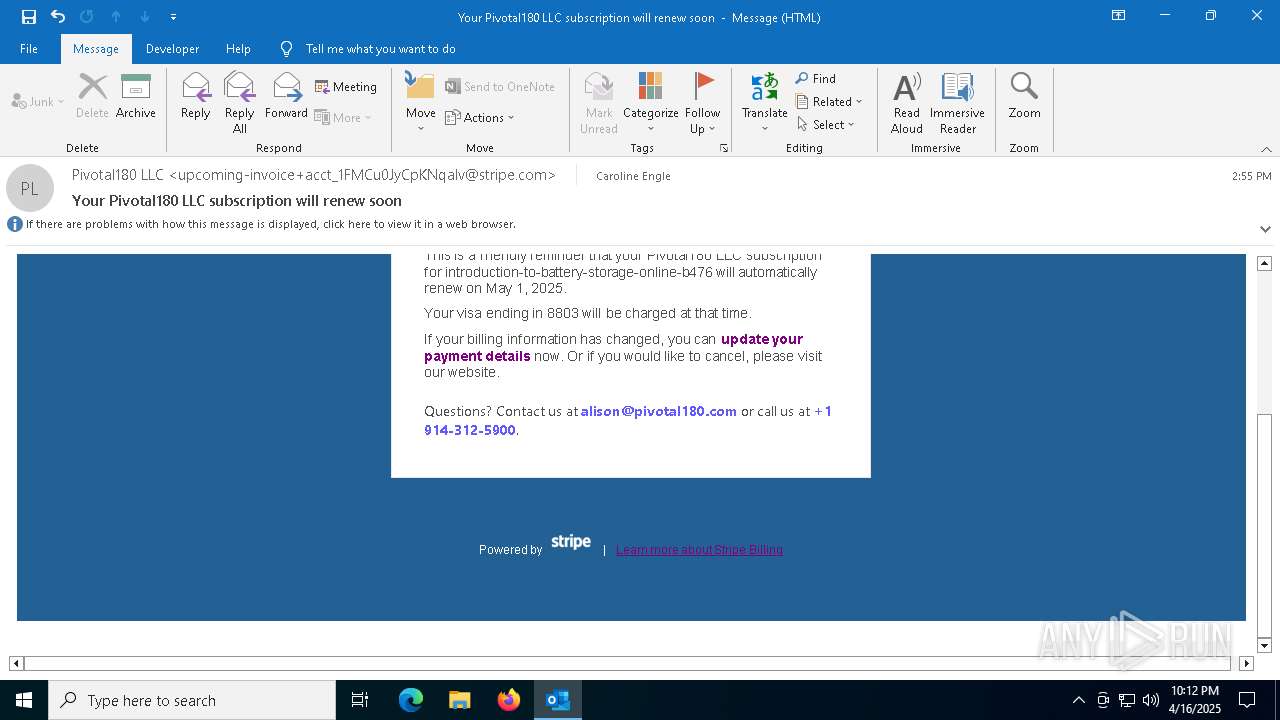The image size is (1280, 720).
Task: Open the Customize Quick Access Toolbar dropdown
Action: click(173, 17)
